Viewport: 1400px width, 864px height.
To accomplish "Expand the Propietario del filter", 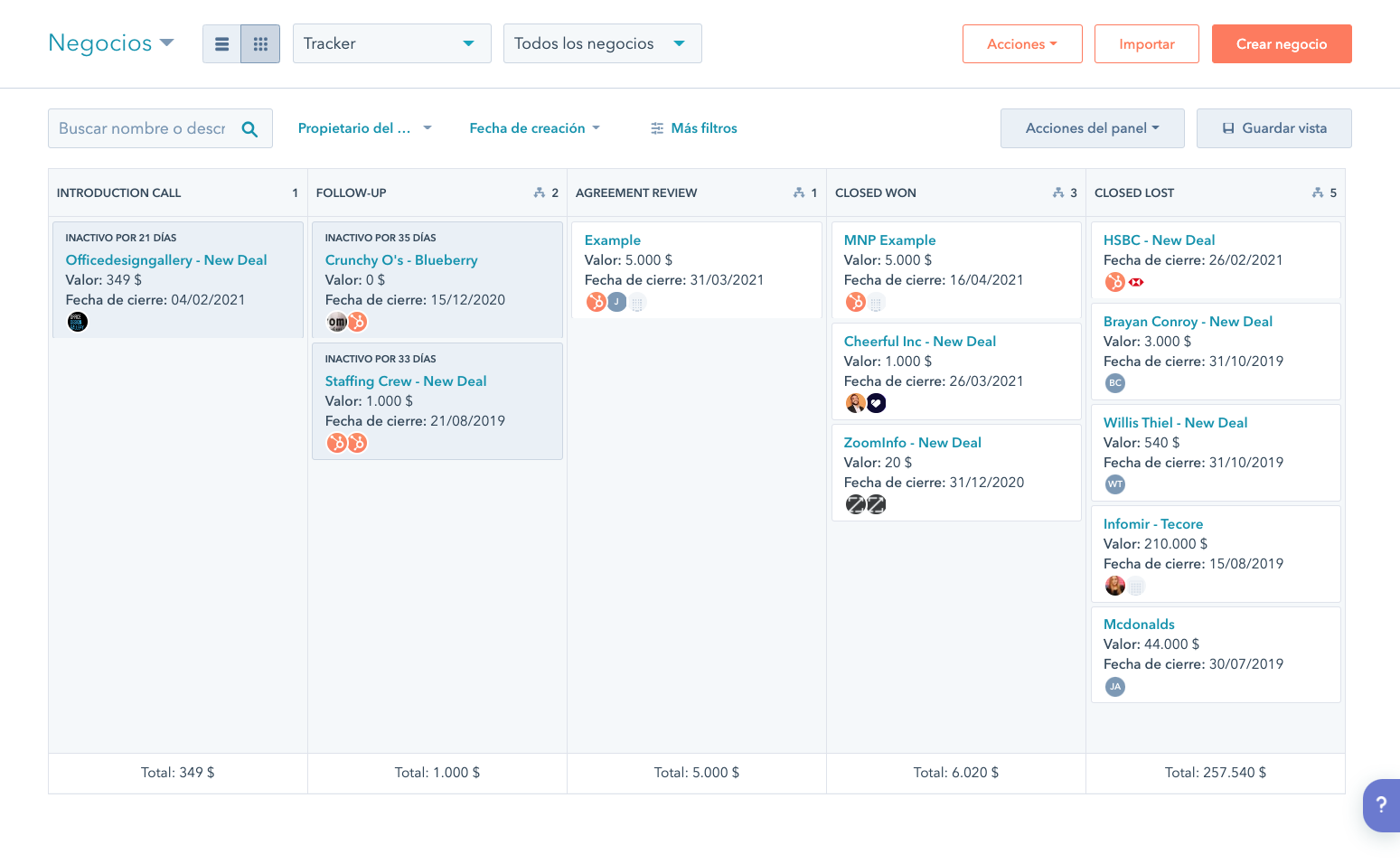I will click(365, 128).
